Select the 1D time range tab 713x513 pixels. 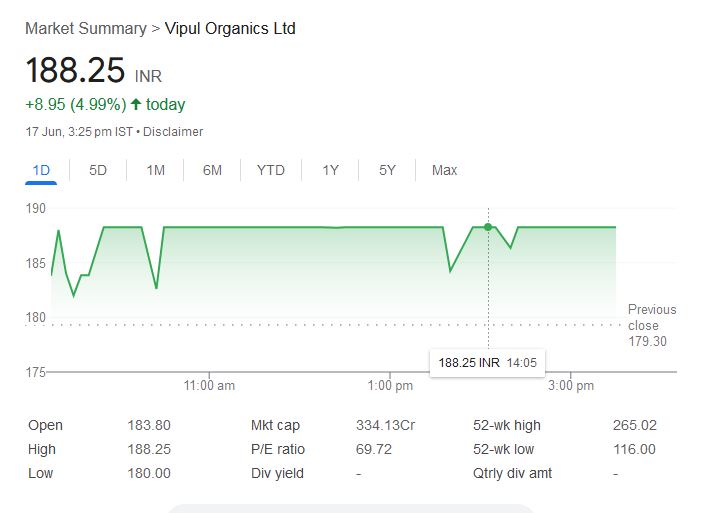(41, 170)
